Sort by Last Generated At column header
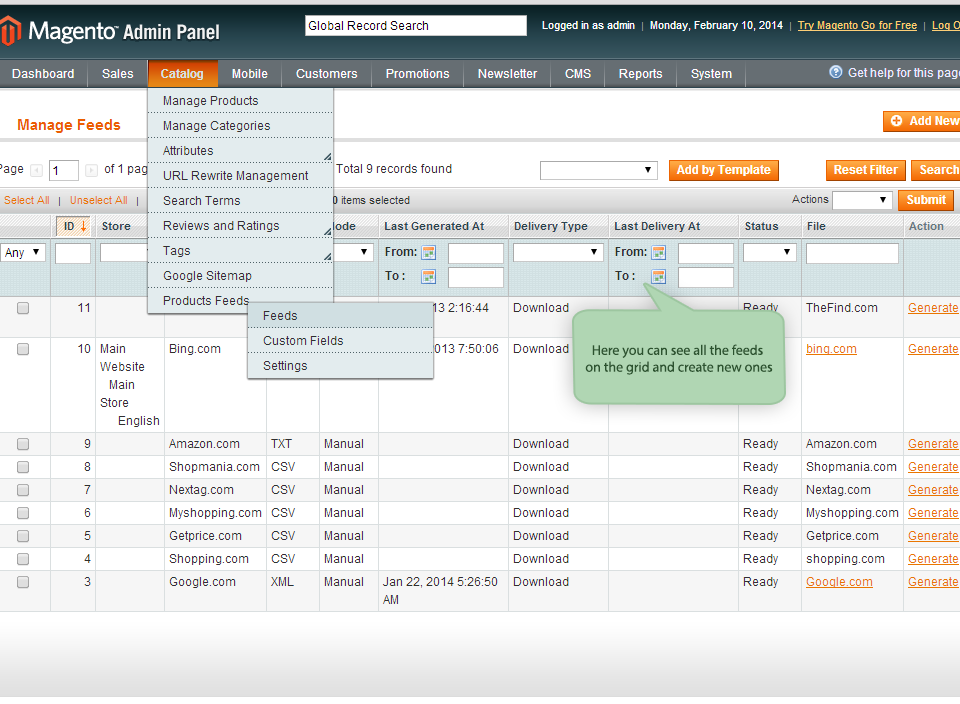 (x=434, y=227)
